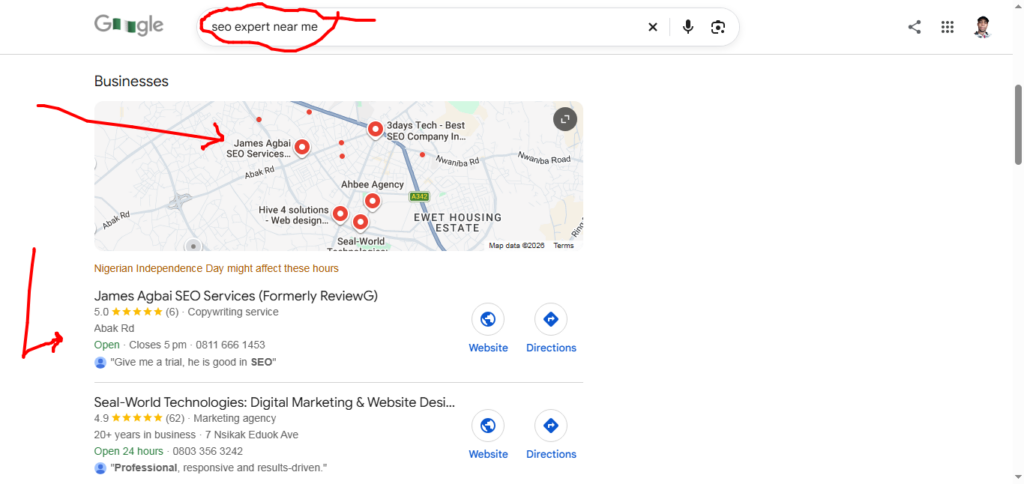Select the Seal-World map pin
This screenshot has width=1024, height=484.
[x=360, y=223]
